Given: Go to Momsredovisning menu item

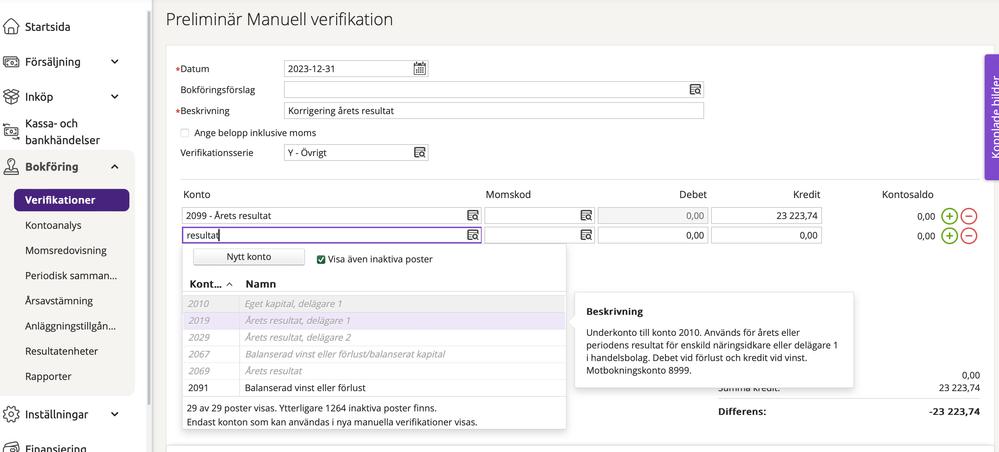Looking at the screenshot, I should [66, 251].
